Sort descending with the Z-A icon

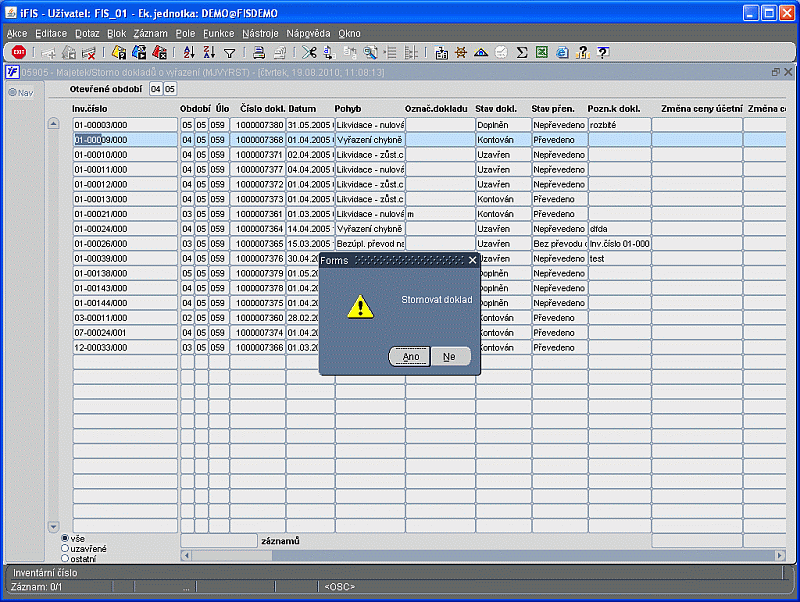[x=209, y=52]
